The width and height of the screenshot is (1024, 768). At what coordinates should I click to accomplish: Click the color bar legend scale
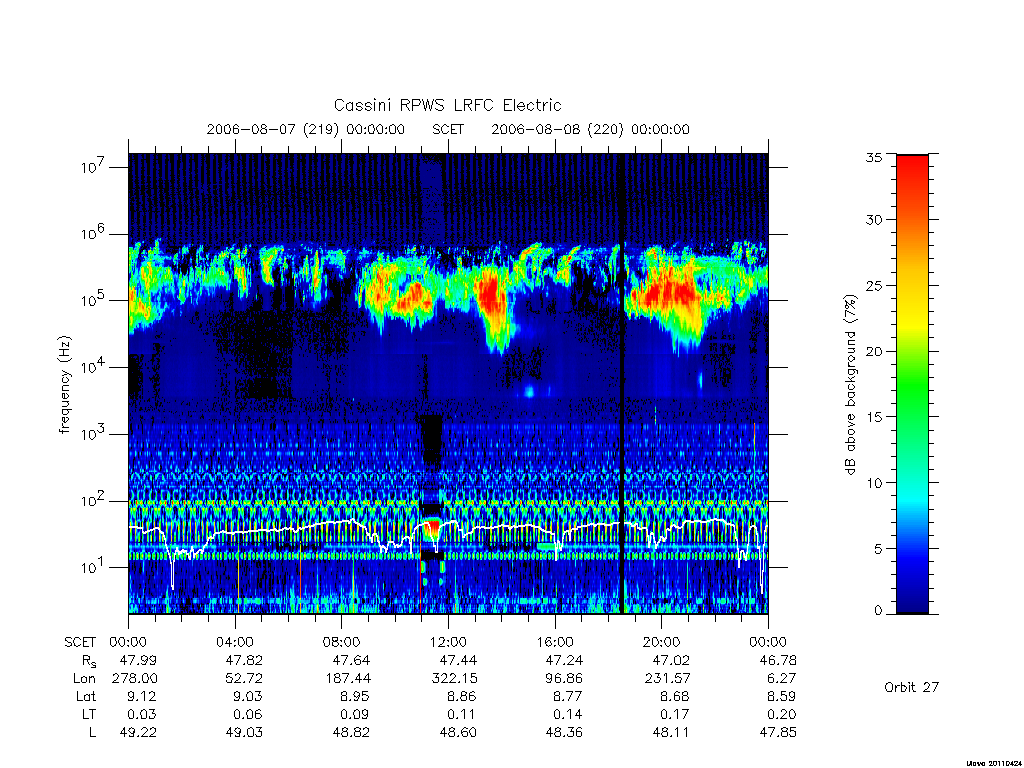pyautogui.click(x=912, y=384)
